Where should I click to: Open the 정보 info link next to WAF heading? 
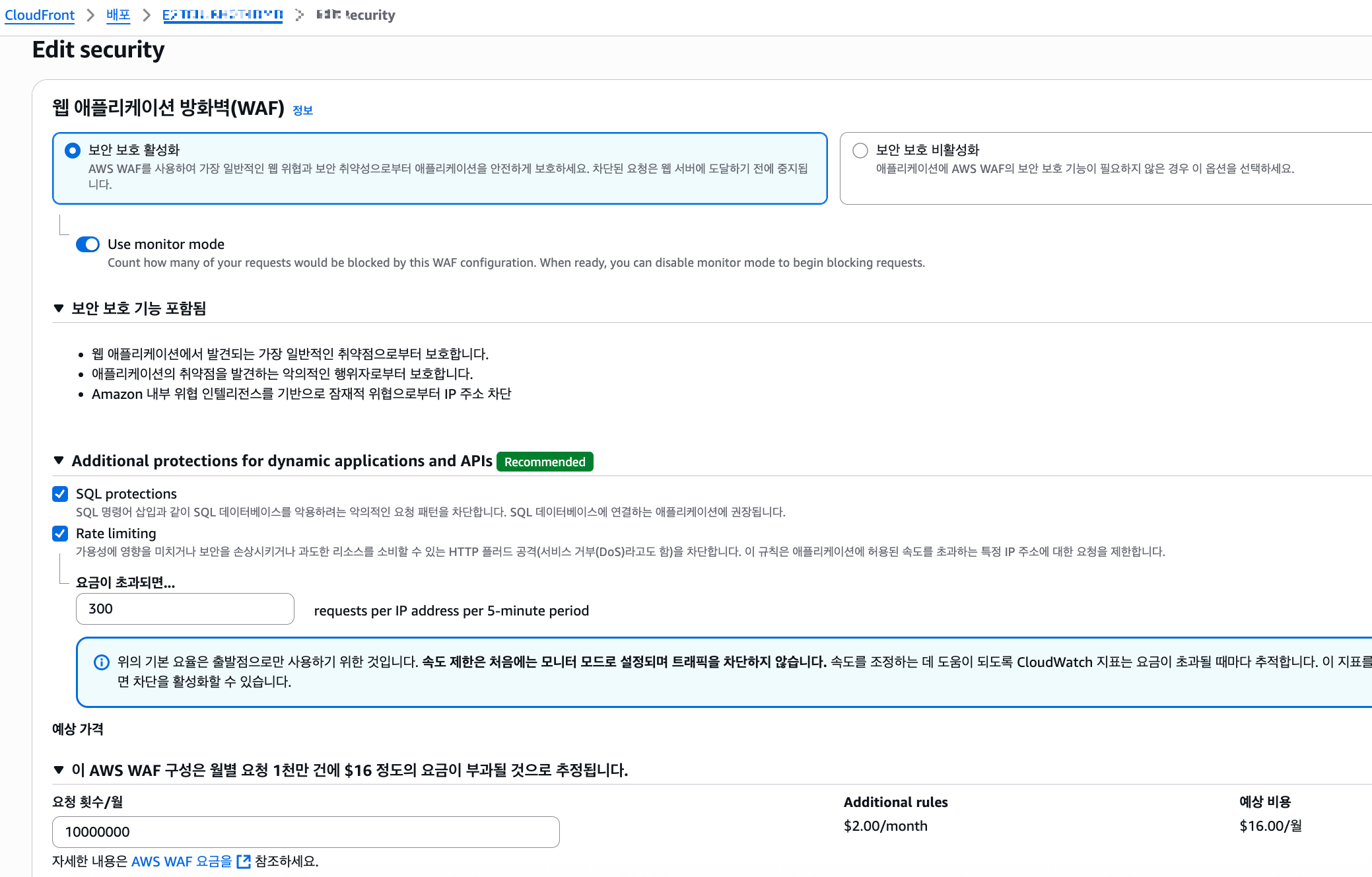coord(302,110)
